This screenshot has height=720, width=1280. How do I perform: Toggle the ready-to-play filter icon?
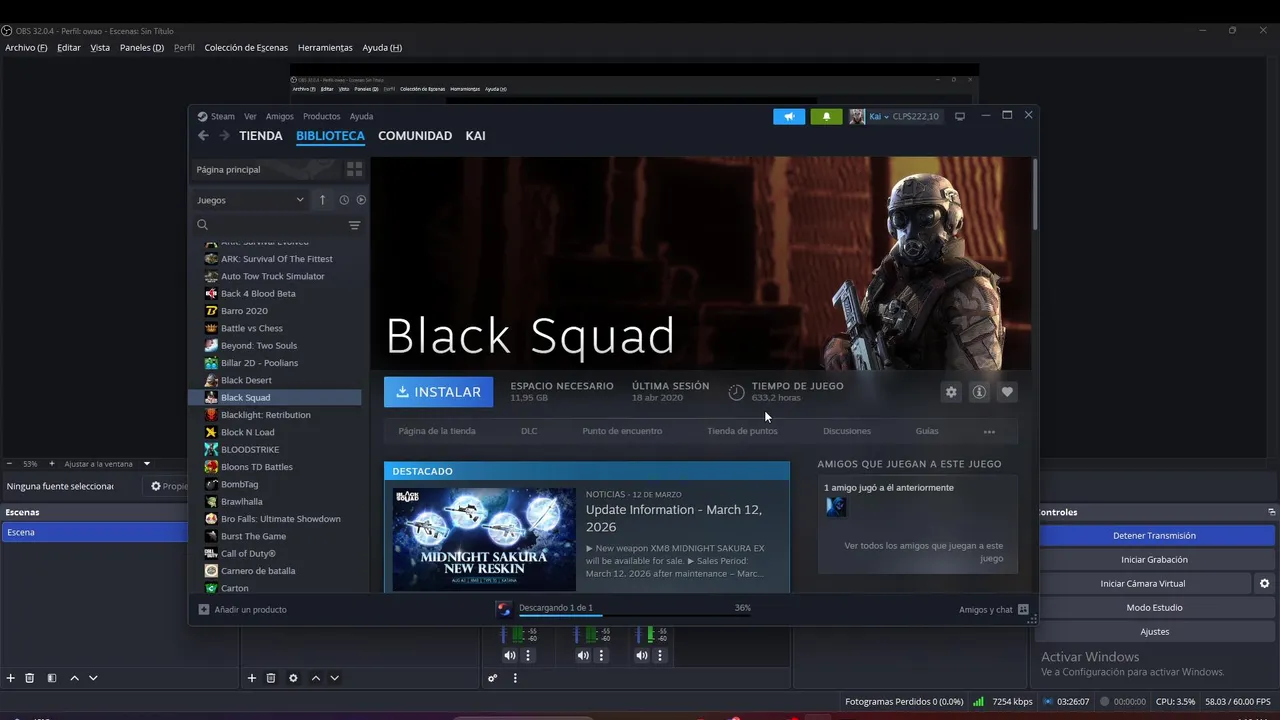click(x=361, y=200)
